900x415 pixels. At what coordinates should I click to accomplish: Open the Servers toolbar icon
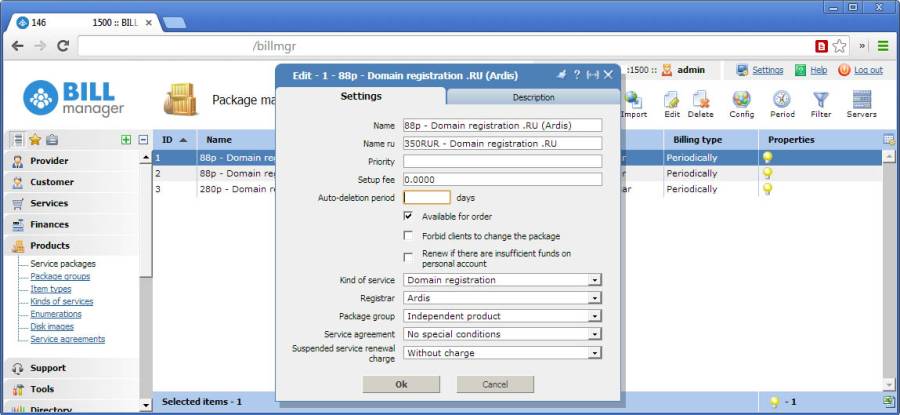862,100
